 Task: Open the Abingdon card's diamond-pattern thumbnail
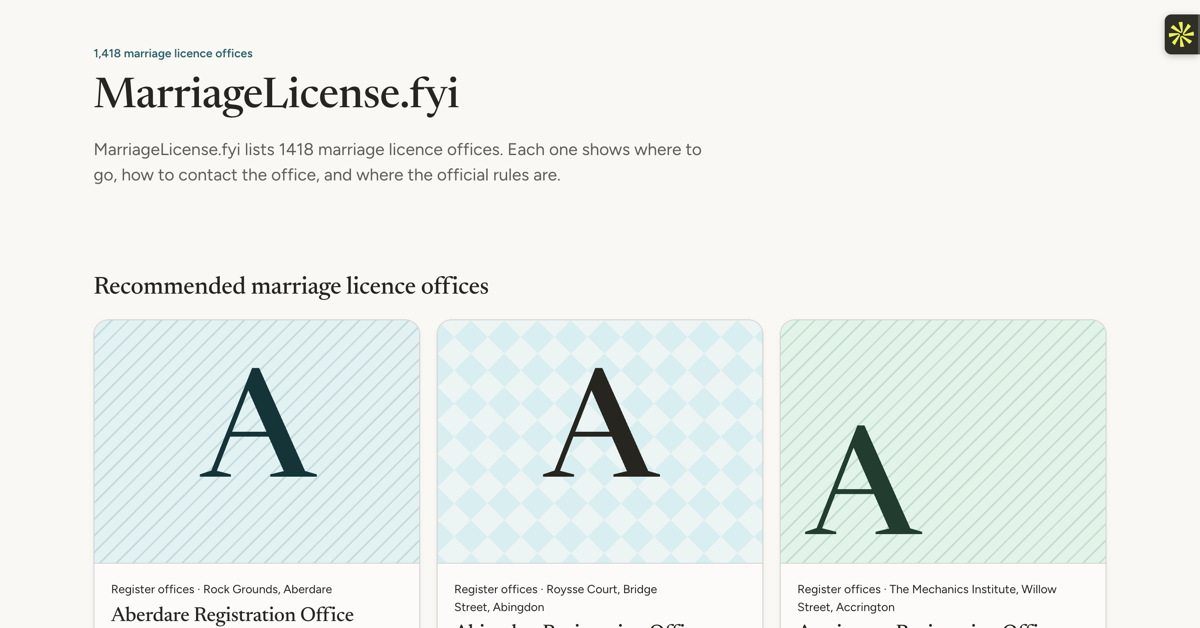[600, 442]
